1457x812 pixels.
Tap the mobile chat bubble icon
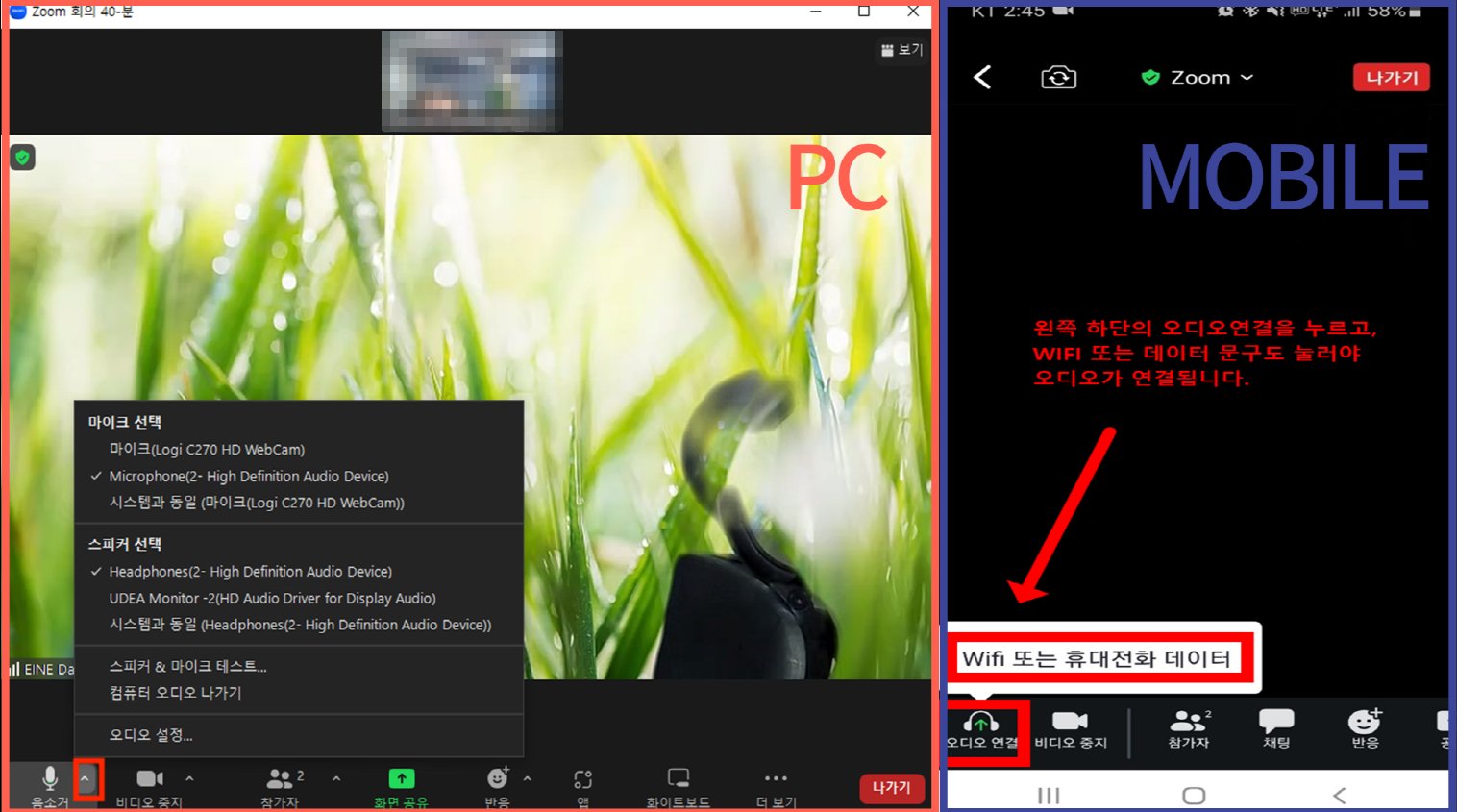click(x=1275, y=722)
